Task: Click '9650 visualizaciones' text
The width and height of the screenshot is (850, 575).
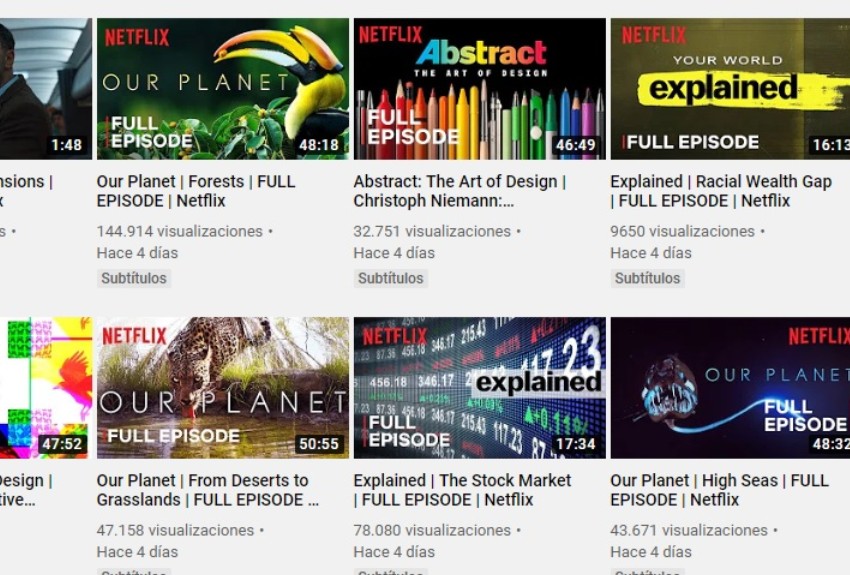Action: tap(682, 231)
